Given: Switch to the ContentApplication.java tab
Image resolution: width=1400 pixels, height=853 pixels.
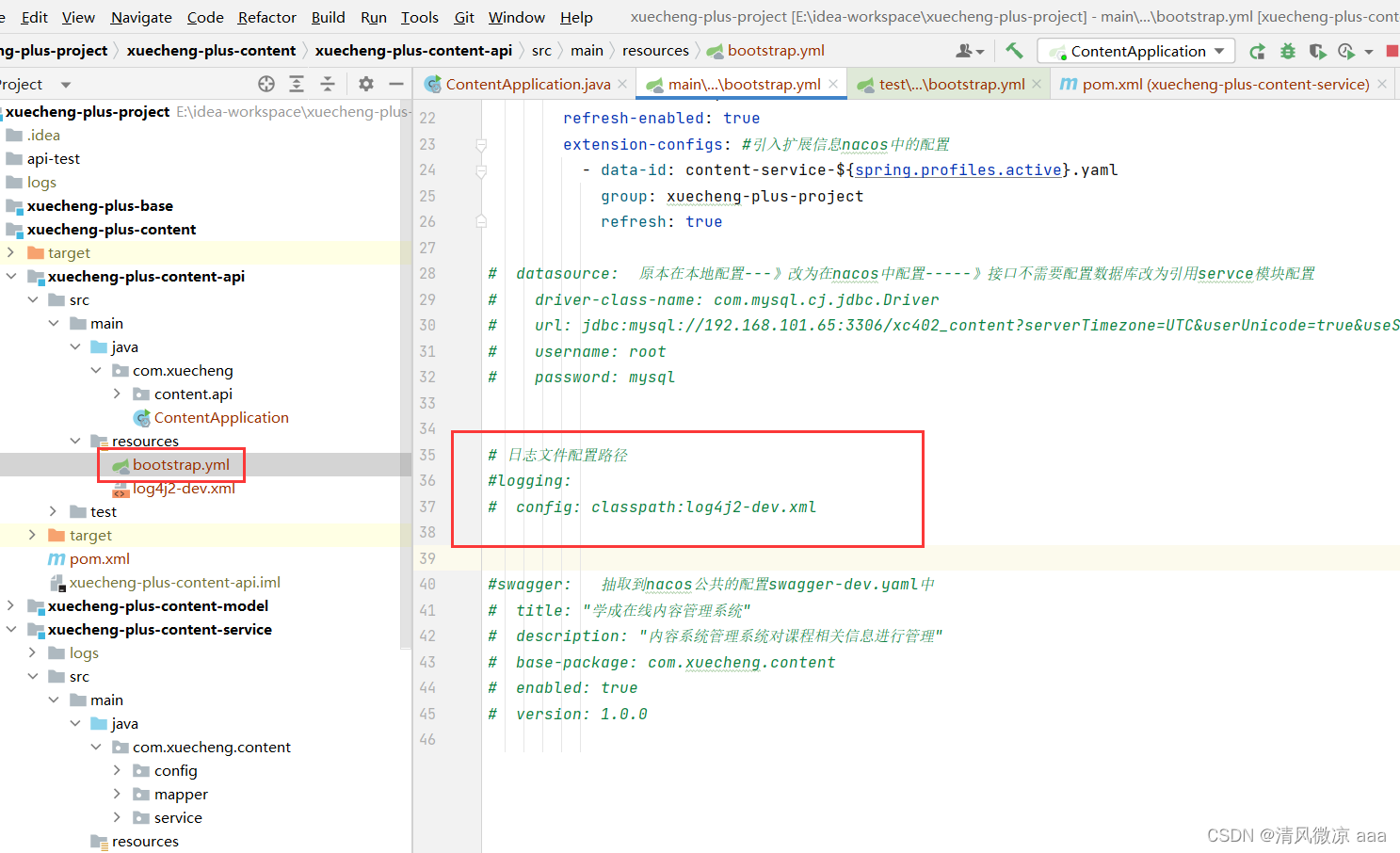Looking at the screenshot, I should [527, 84].
